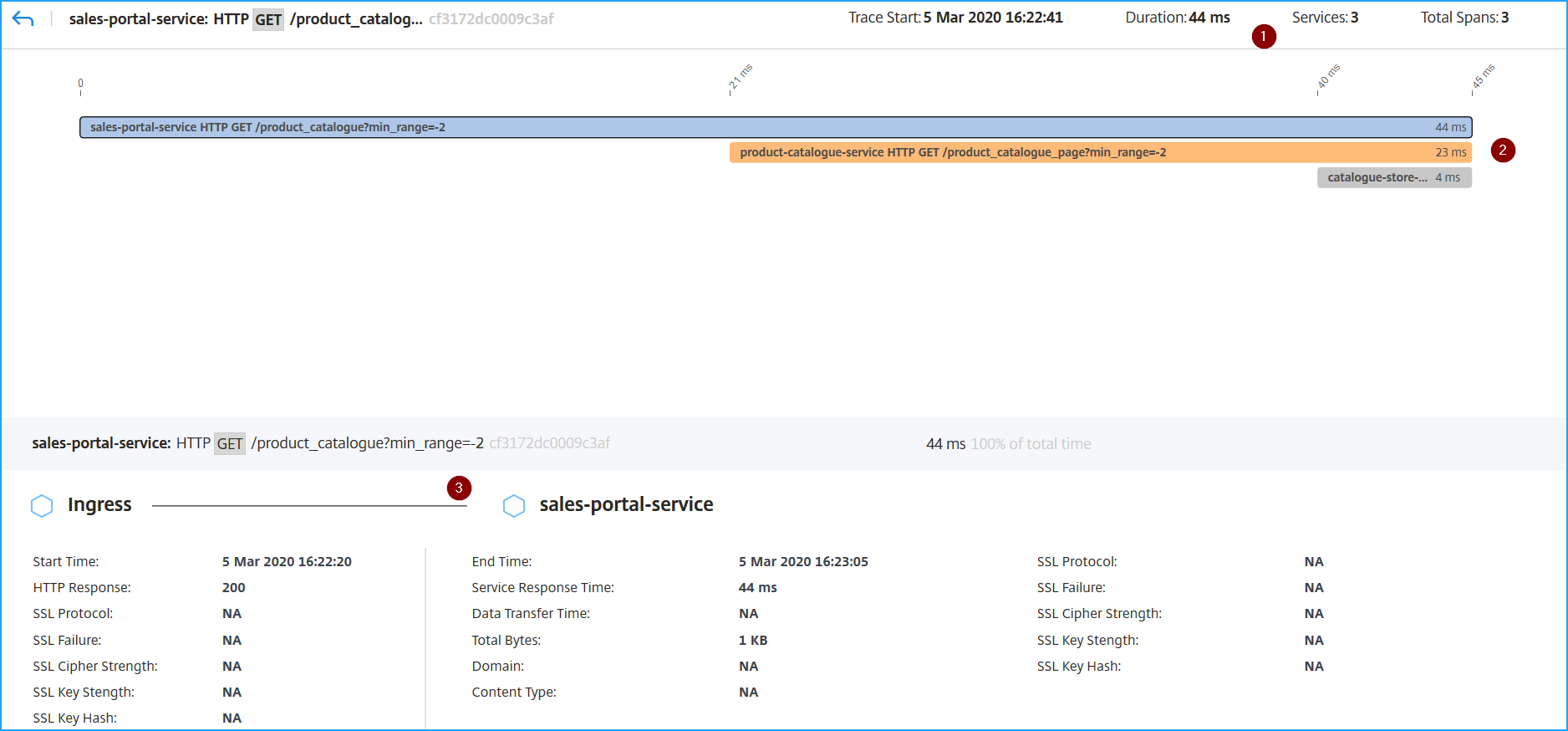Click the /product_catalogue?min_range=-2 path in the span details header
The height and width of the screenshot is (731, 1568).
click(368, 443)
